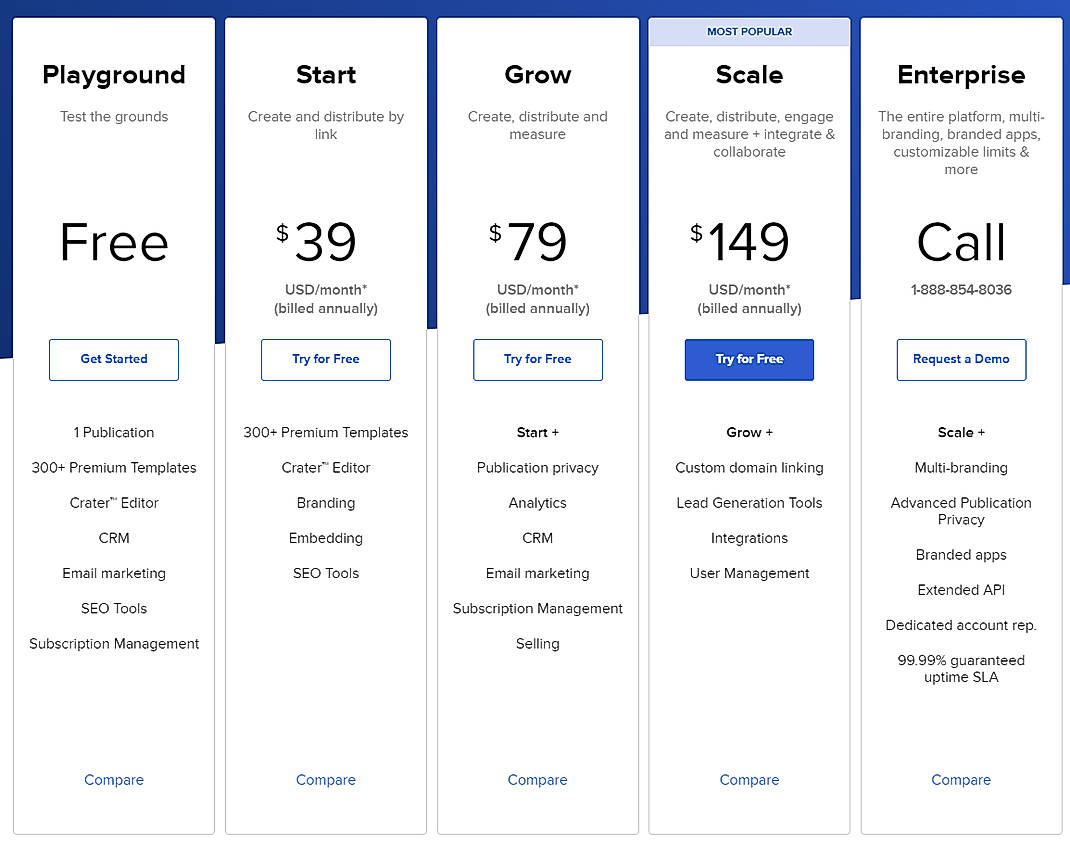1070x844 pixels.
Task: Select the Playground plan title
Action: (x=113, y=74)
